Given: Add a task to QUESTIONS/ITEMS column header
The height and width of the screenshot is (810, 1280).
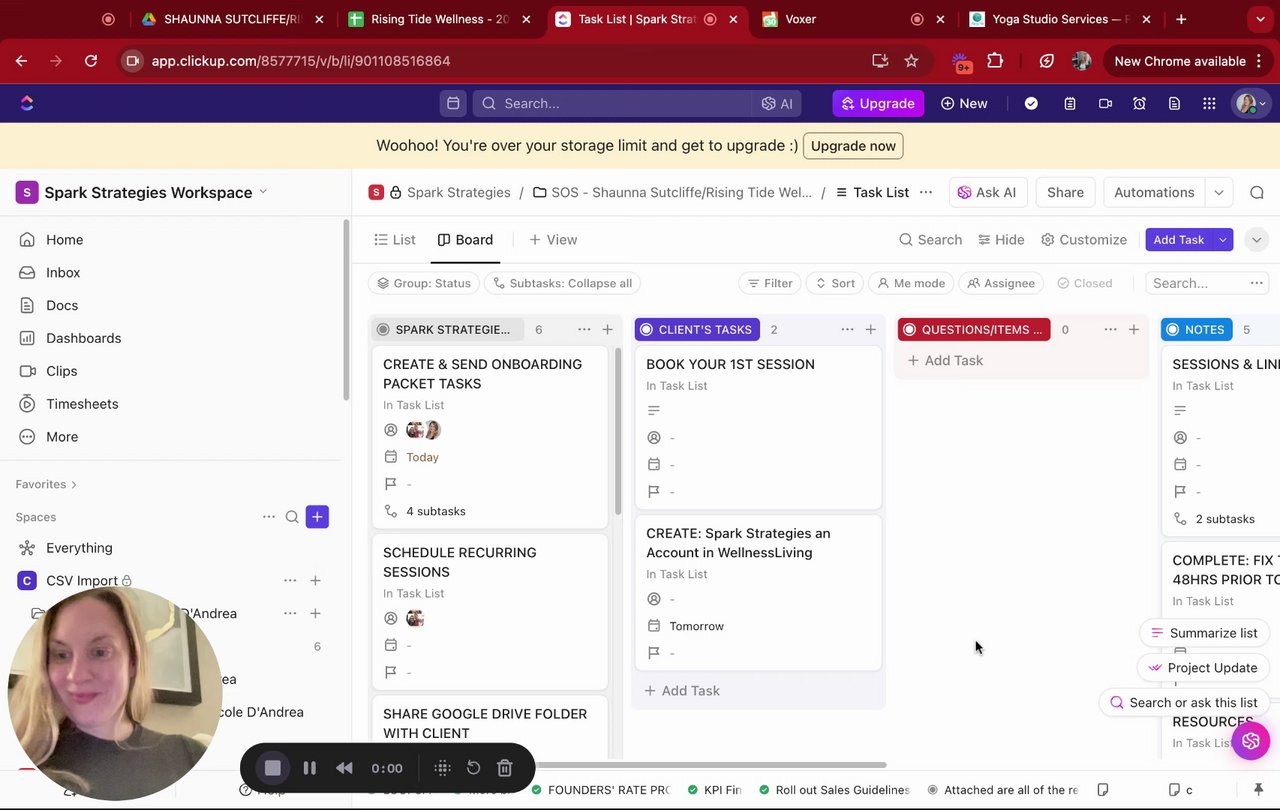Looking at the screenshot, I should 1133,329.
